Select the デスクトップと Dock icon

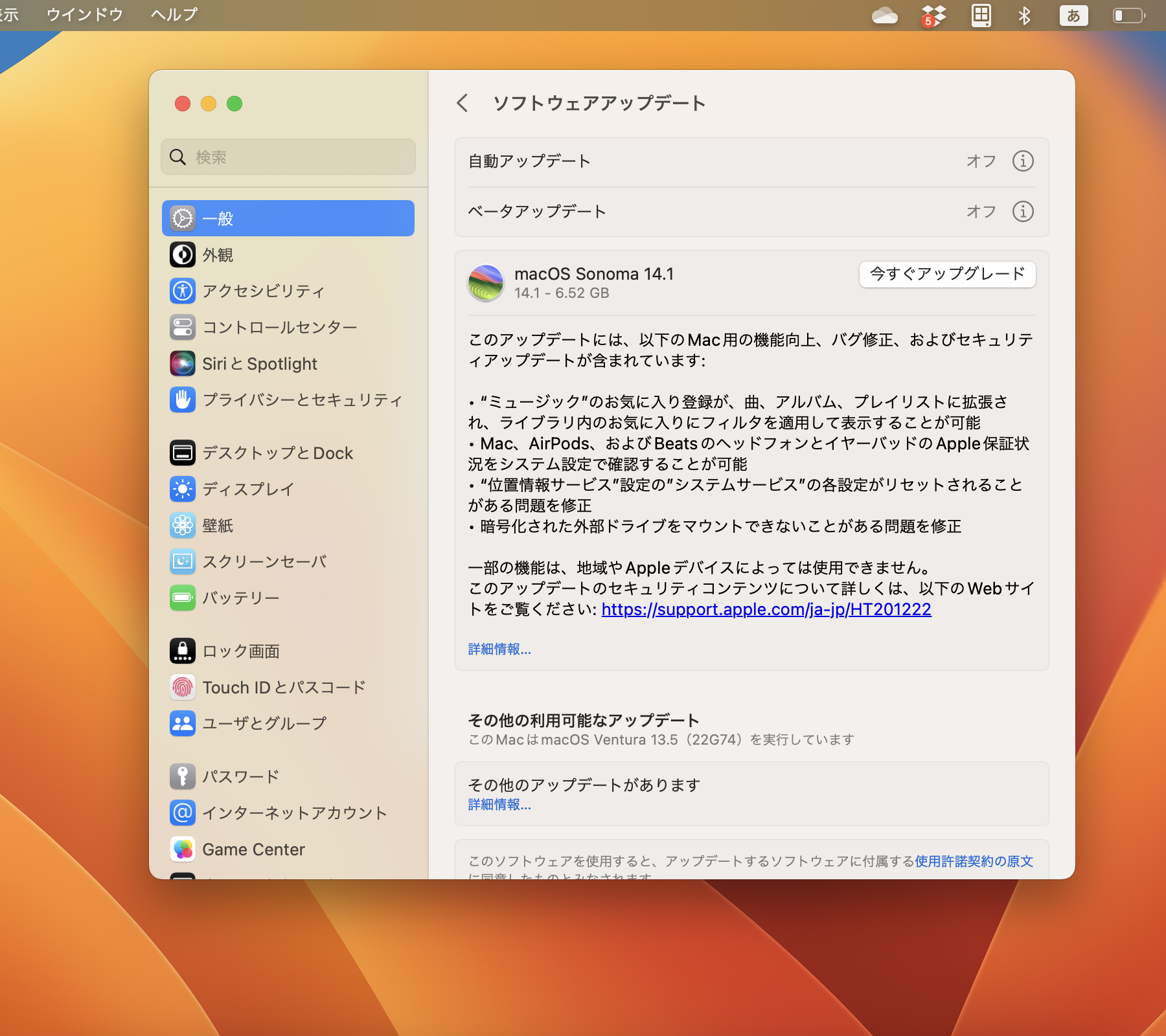[x=183, y=453]
